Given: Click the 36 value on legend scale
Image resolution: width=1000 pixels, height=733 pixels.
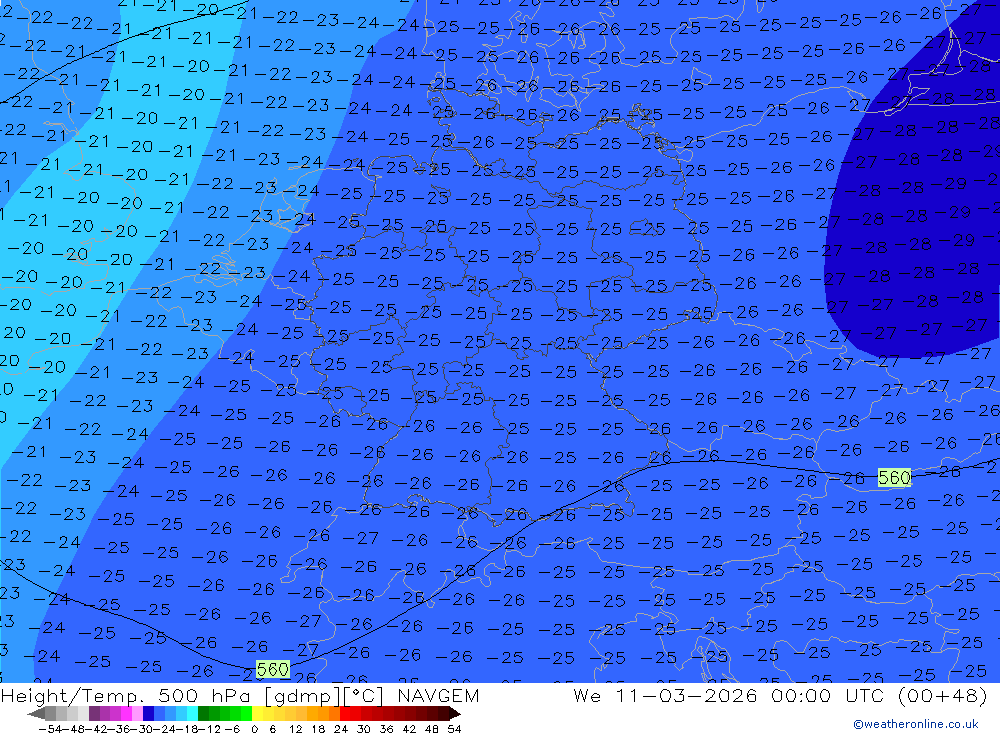Looking at the screenshot, I should (386, 729).
